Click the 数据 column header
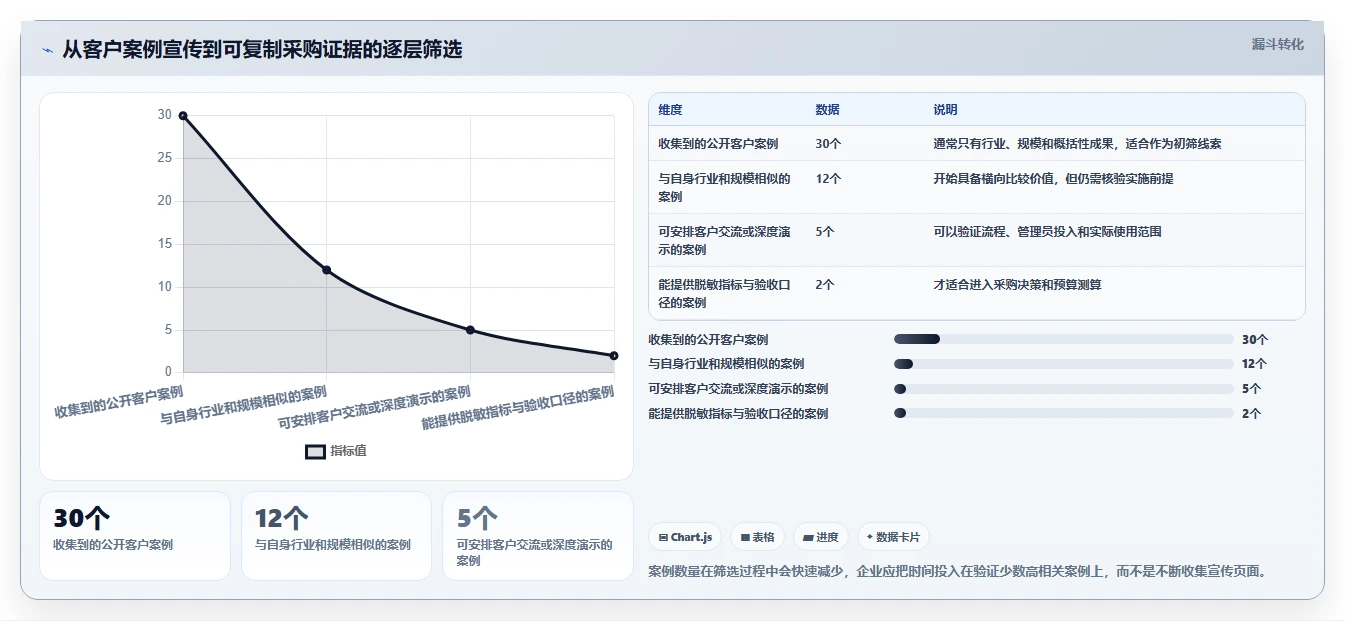The height and width of the screenshot is (621, 1345). [x=827, y=110]
